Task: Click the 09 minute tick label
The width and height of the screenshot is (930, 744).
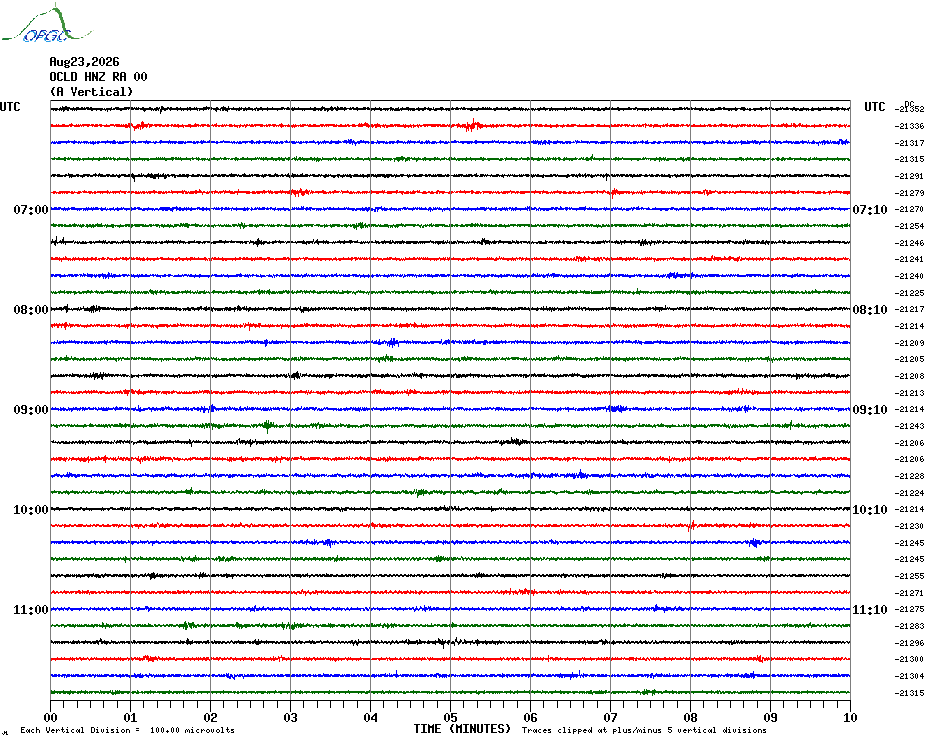Action: click(x=770, y=717)
